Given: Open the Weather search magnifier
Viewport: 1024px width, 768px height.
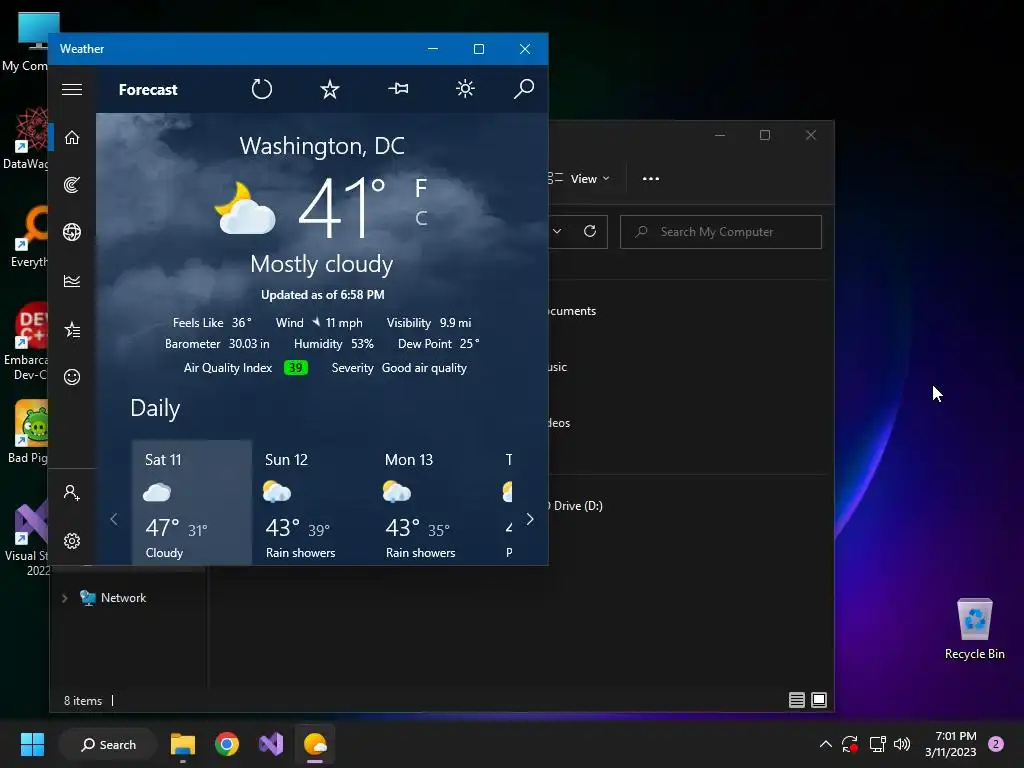Looking at the screenshot, I should 524,89.
